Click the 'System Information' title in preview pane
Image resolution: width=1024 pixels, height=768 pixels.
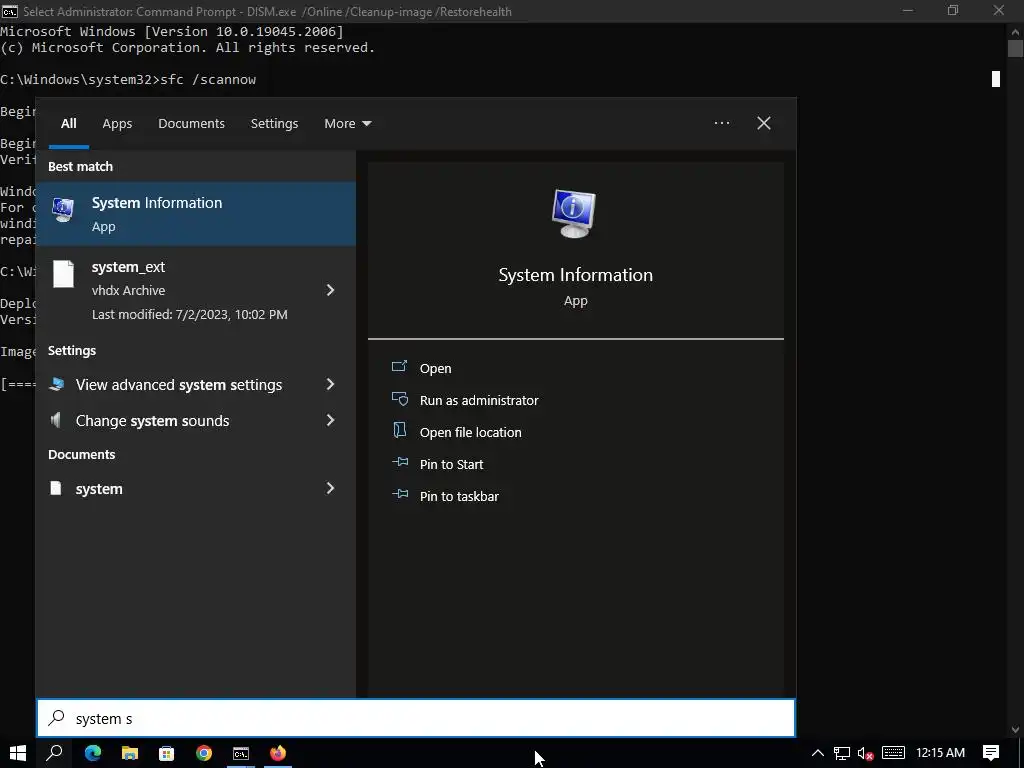(575, 275)
